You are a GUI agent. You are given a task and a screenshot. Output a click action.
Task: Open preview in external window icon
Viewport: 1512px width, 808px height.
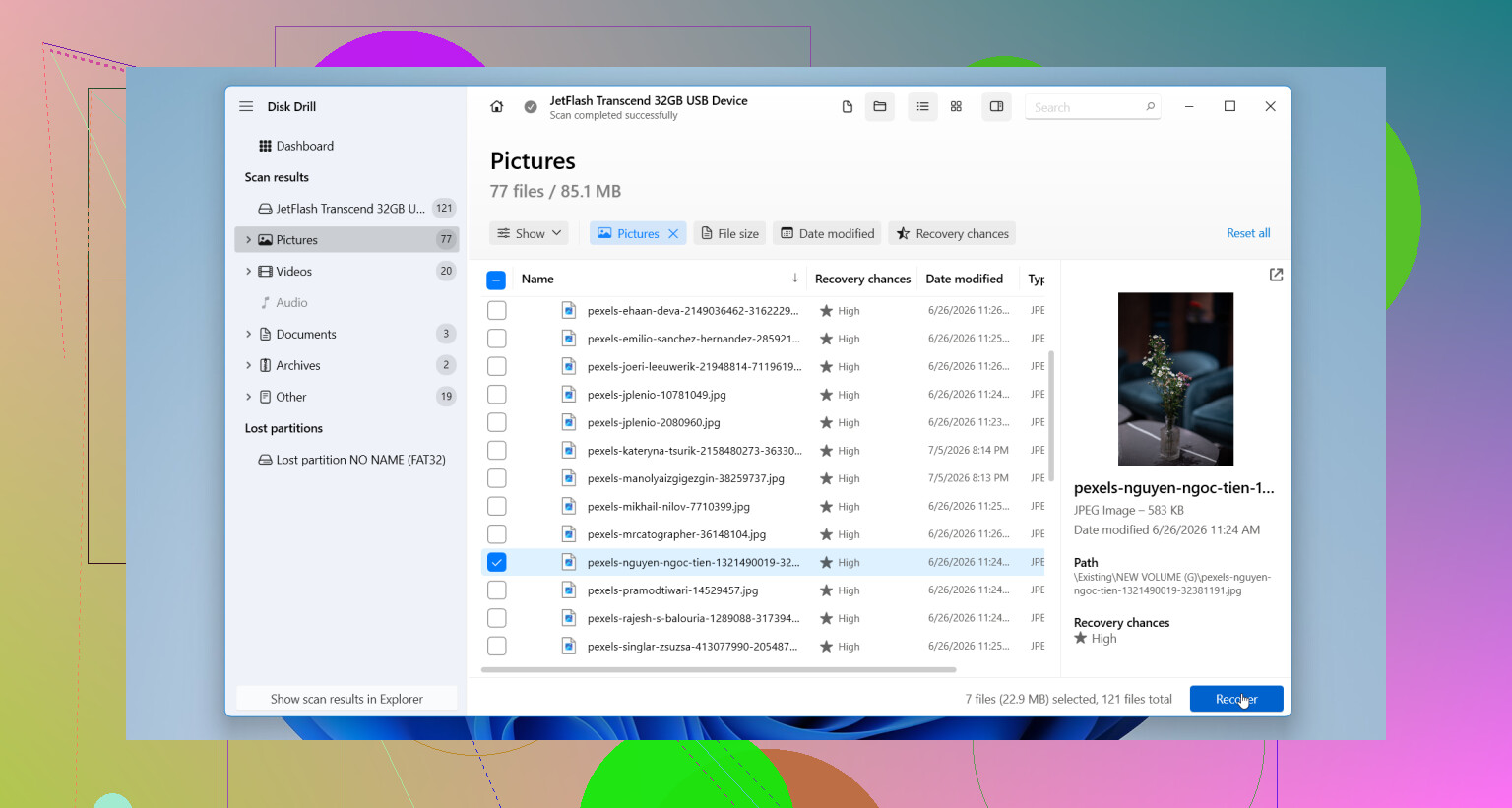(1276, 275)
